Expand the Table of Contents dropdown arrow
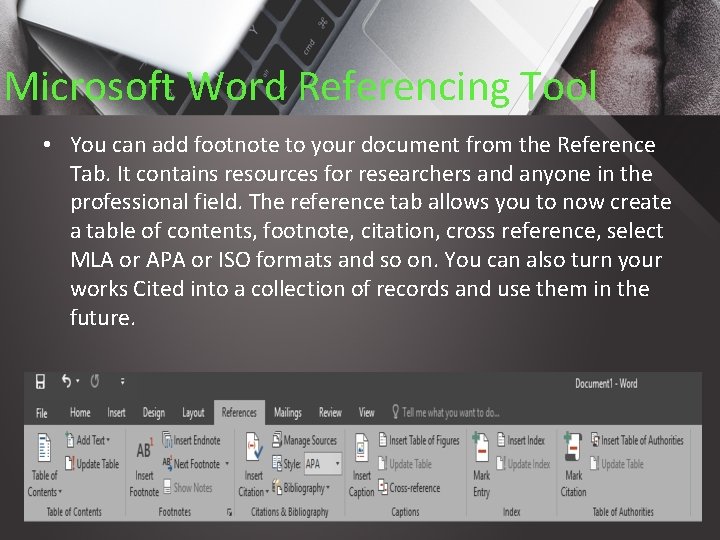Screen dimensions: 720x540 60,492
